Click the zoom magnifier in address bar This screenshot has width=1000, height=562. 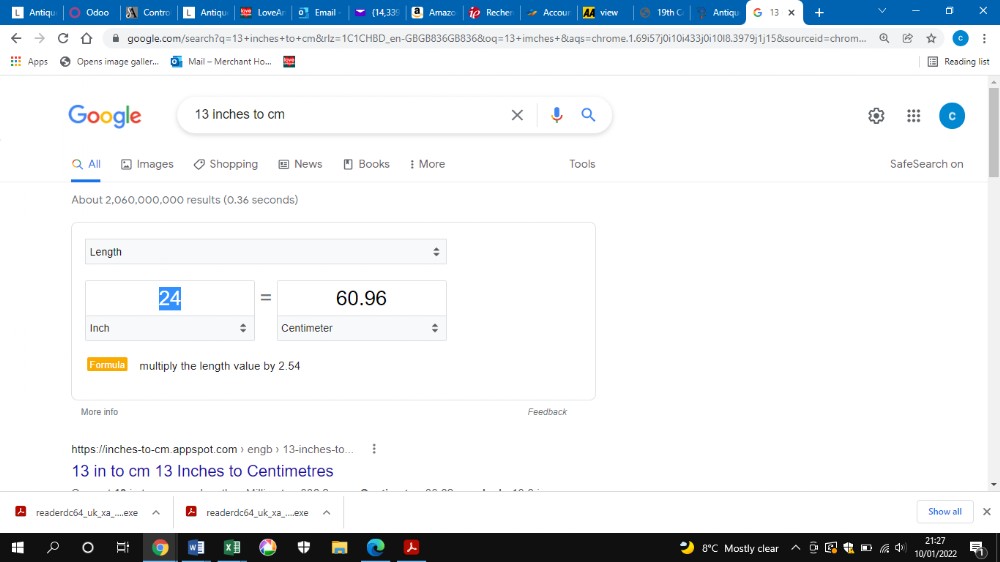tap(884, 38)
